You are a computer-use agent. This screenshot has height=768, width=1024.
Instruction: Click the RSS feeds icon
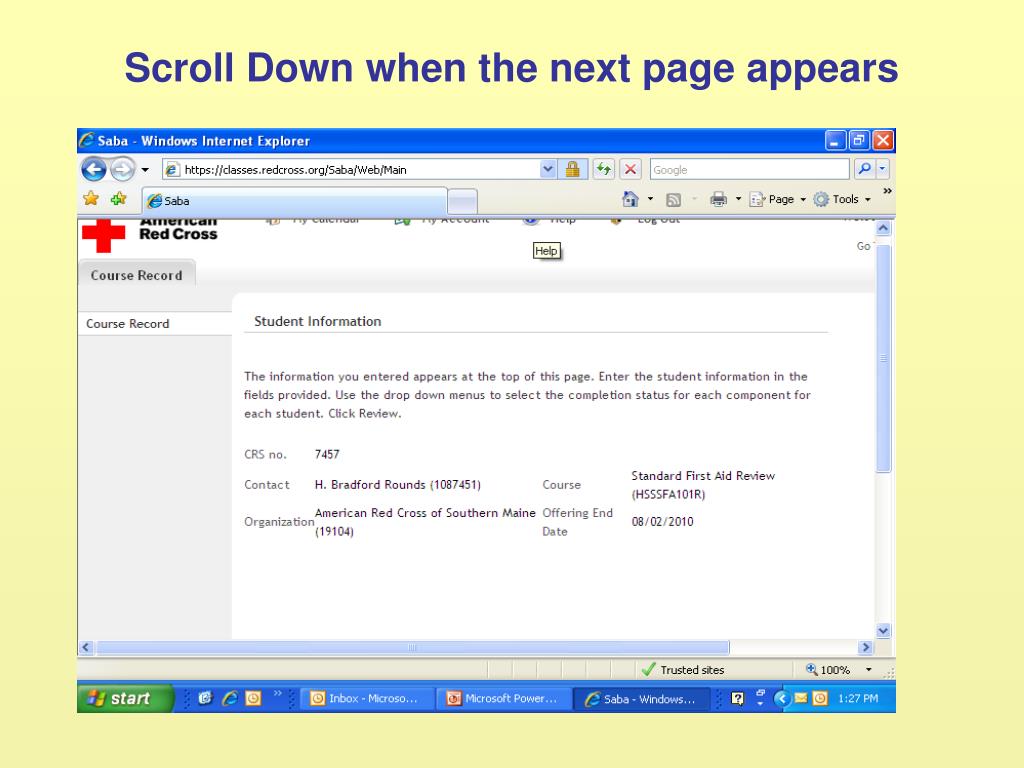pos(673,200)
